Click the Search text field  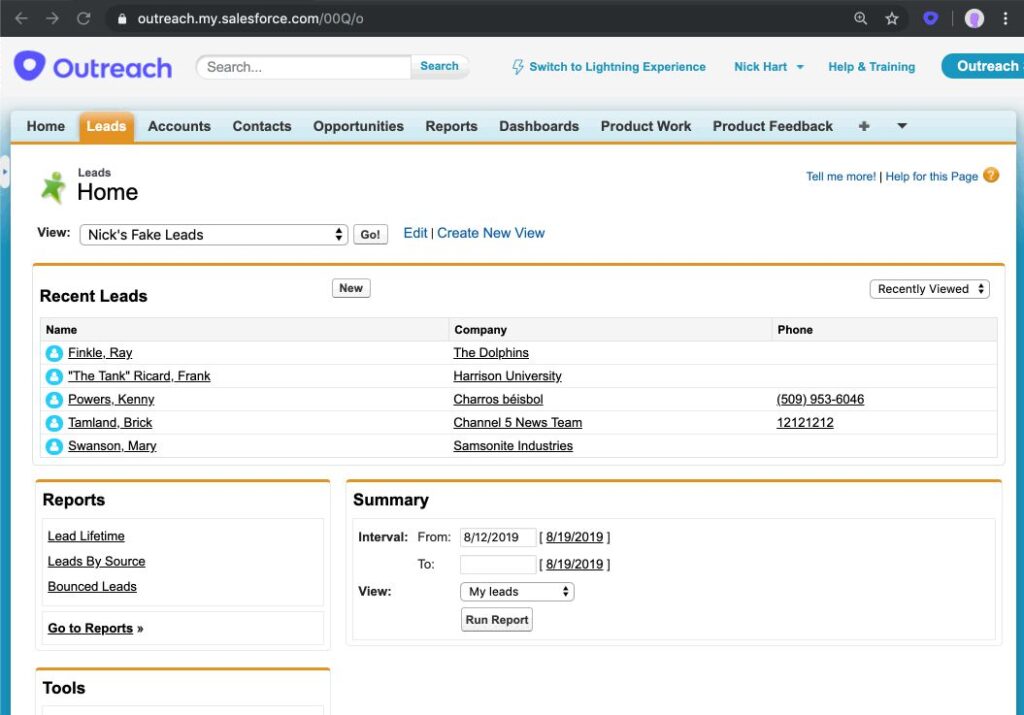[x=304, y=67]
